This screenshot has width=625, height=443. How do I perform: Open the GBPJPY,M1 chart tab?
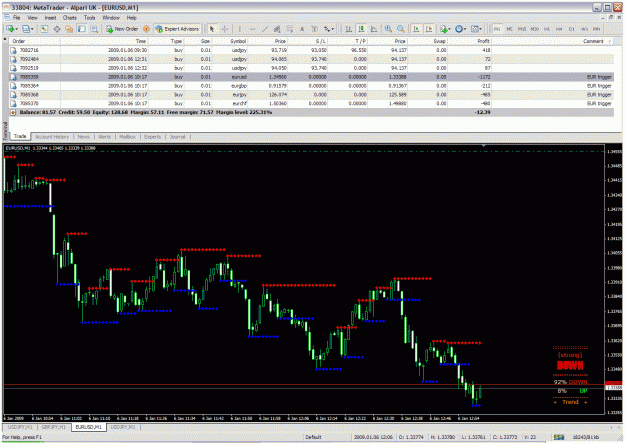54,427
